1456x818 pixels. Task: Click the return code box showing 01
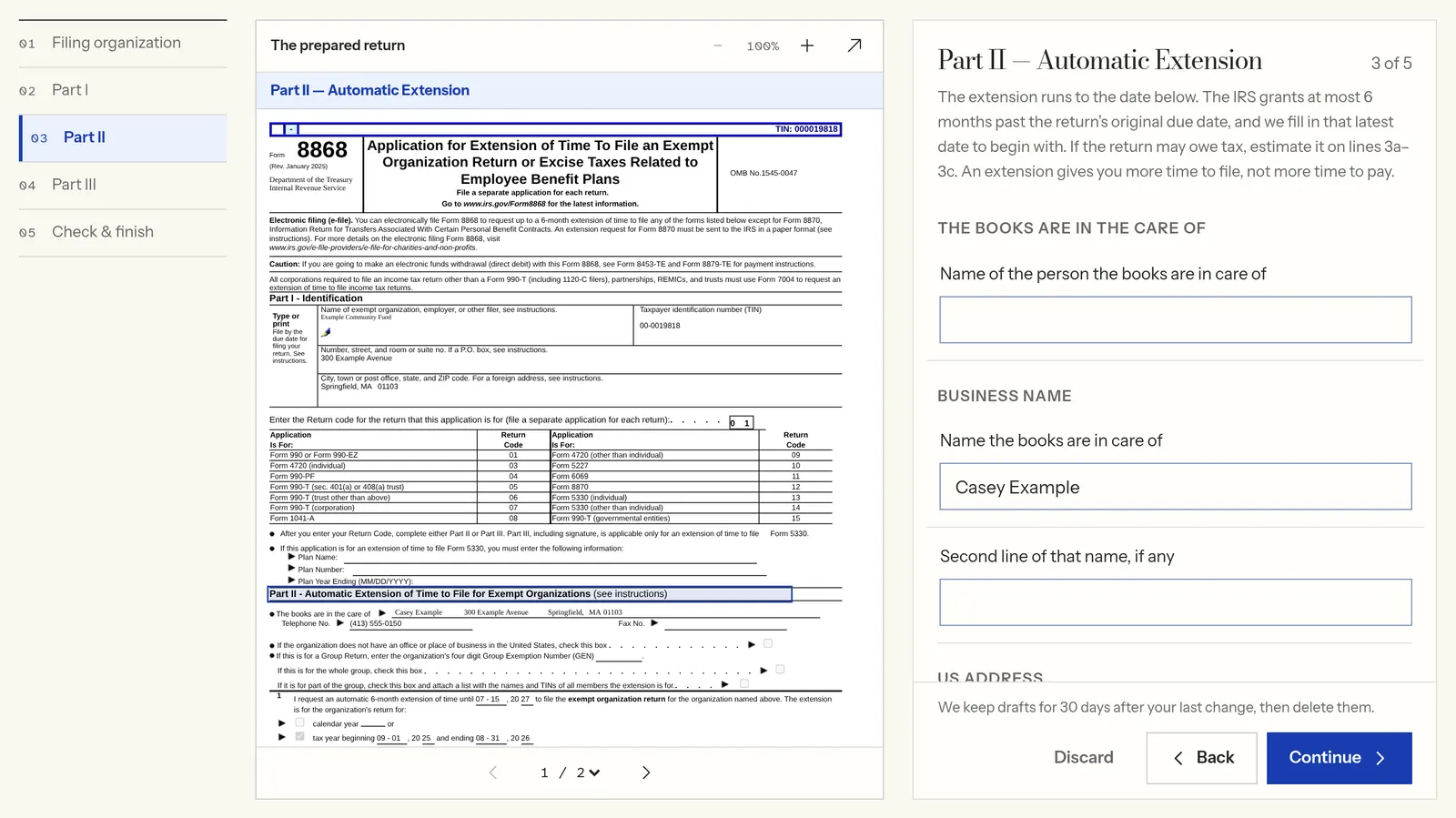(741, 423)
